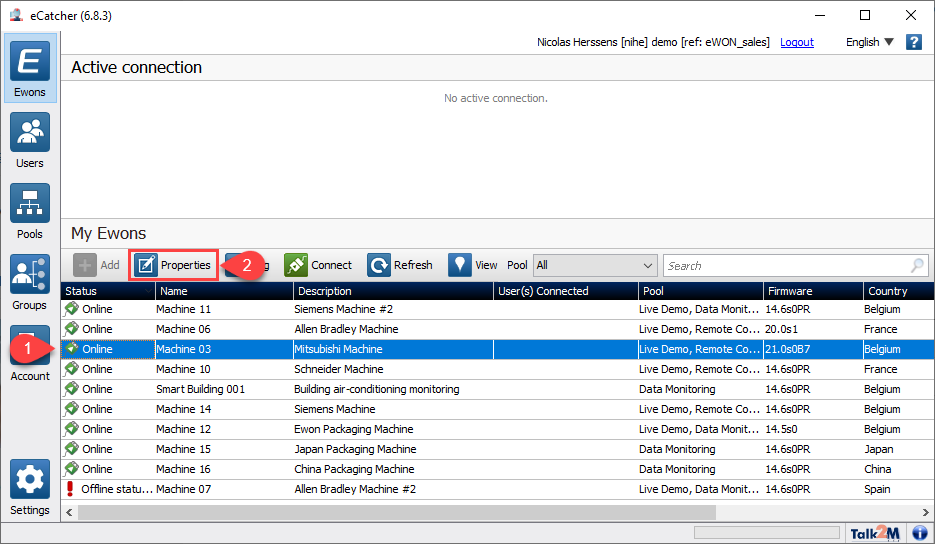Click the Machine 16 online status icon
The width and height of the screenshot is (935, 544).
pos(72,468)
